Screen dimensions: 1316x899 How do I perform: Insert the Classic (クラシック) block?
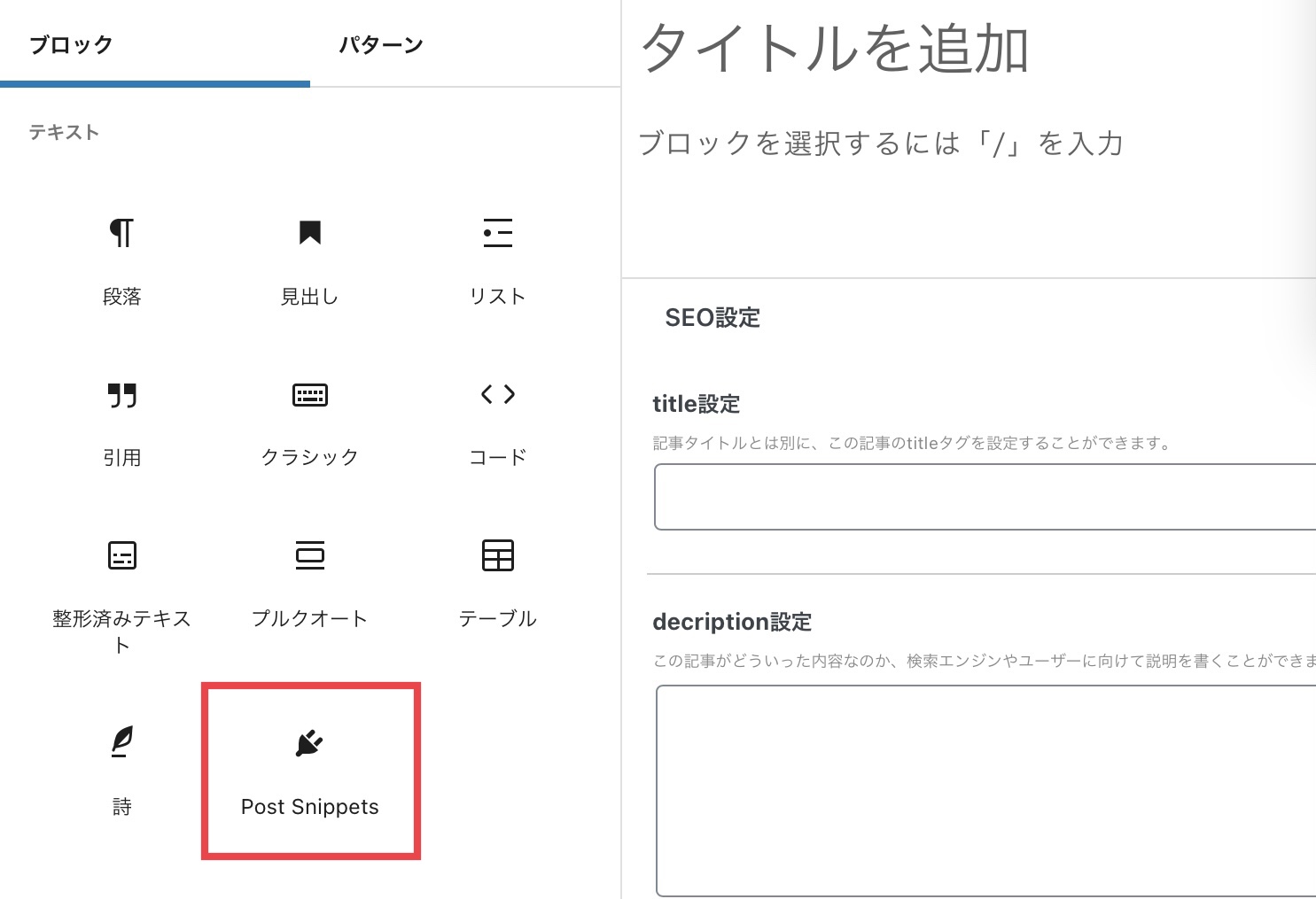click(309, 422)
